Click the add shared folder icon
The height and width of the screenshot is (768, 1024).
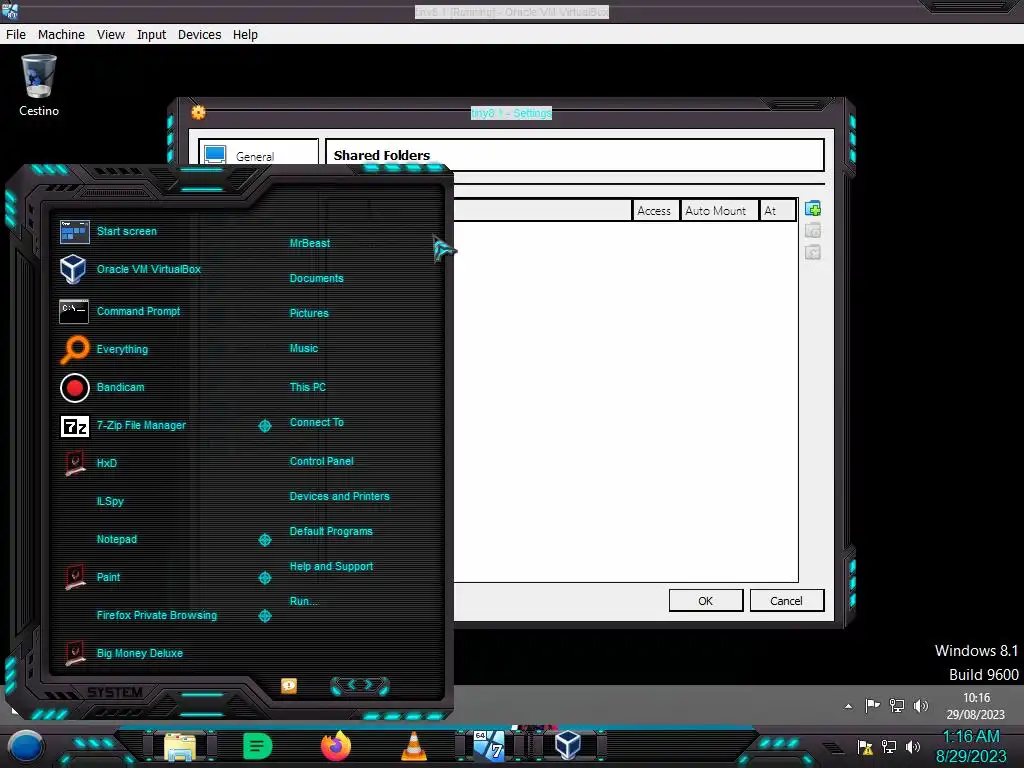[x=813, y=209]
